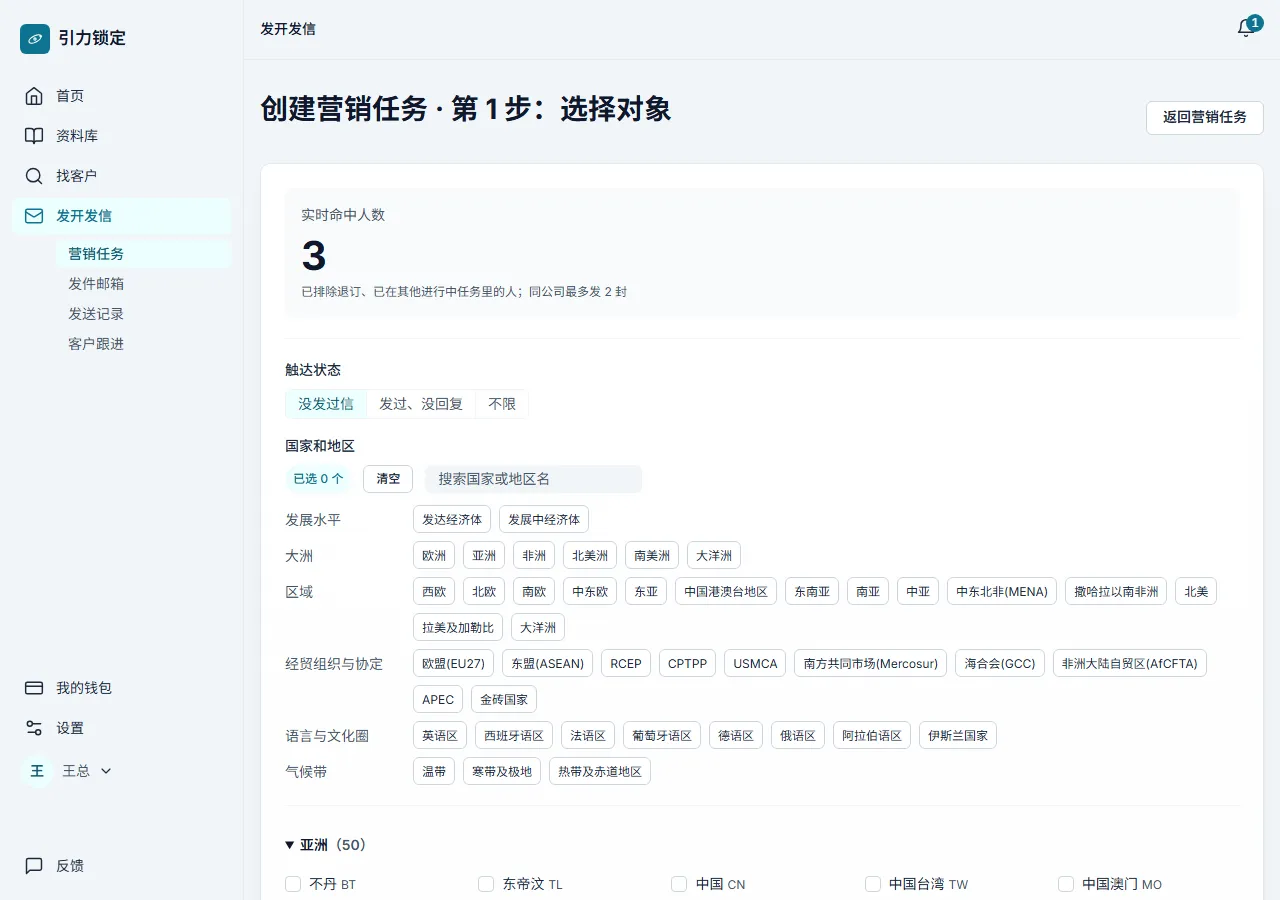The image size is (1280, 900).
Task: Click the 发开发信 envelope icon
Action: 34,216
